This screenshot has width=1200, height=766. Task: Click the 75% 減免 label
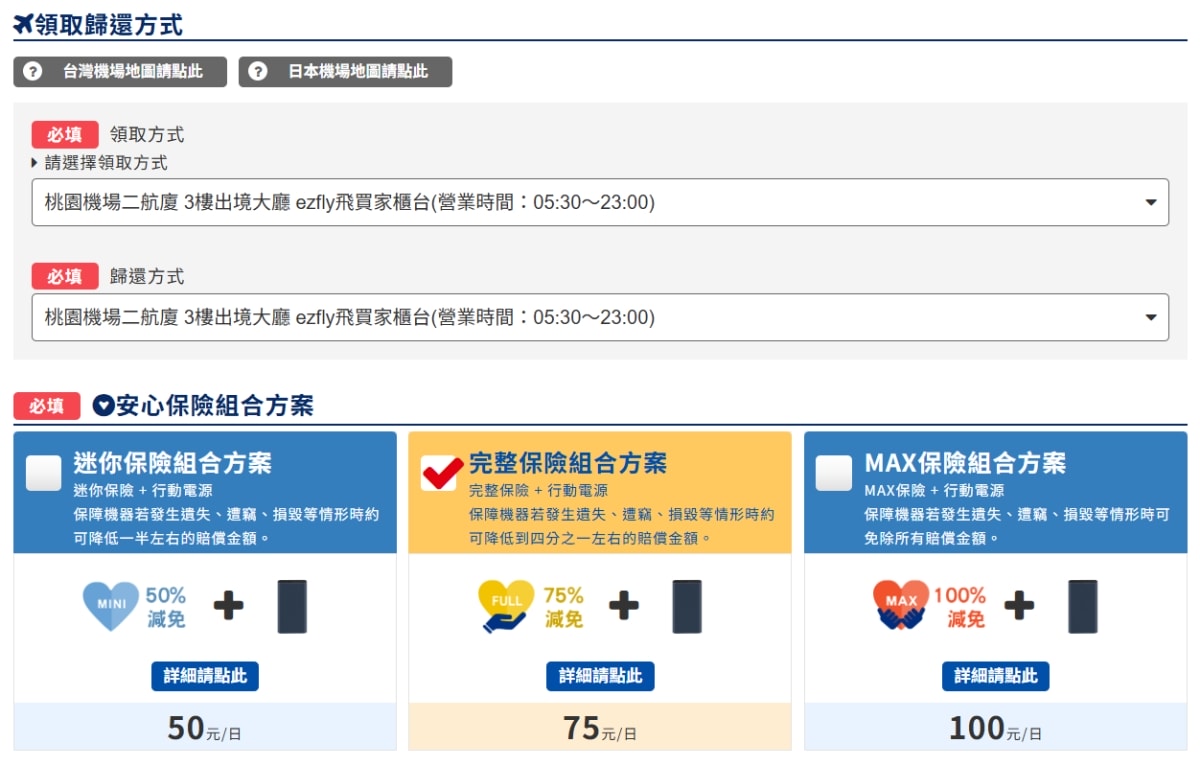click(x=564, y=607)
